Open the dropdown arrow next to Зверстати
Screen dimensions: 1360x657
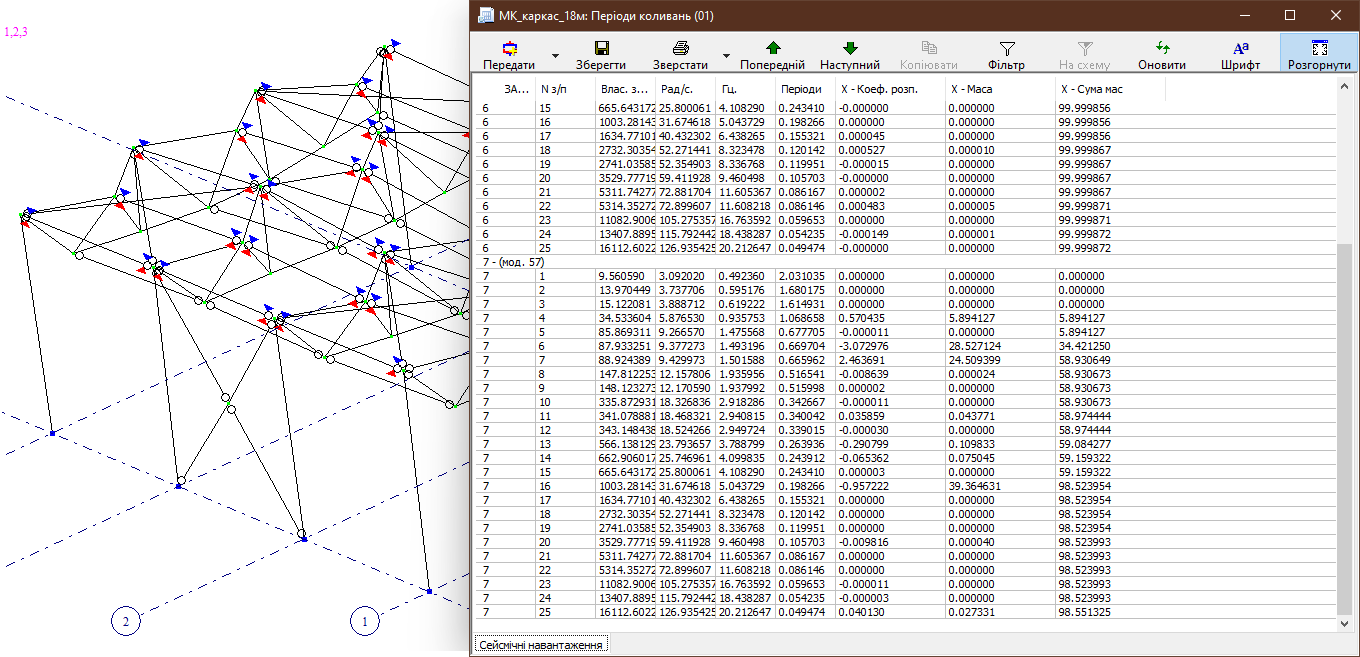727,55
